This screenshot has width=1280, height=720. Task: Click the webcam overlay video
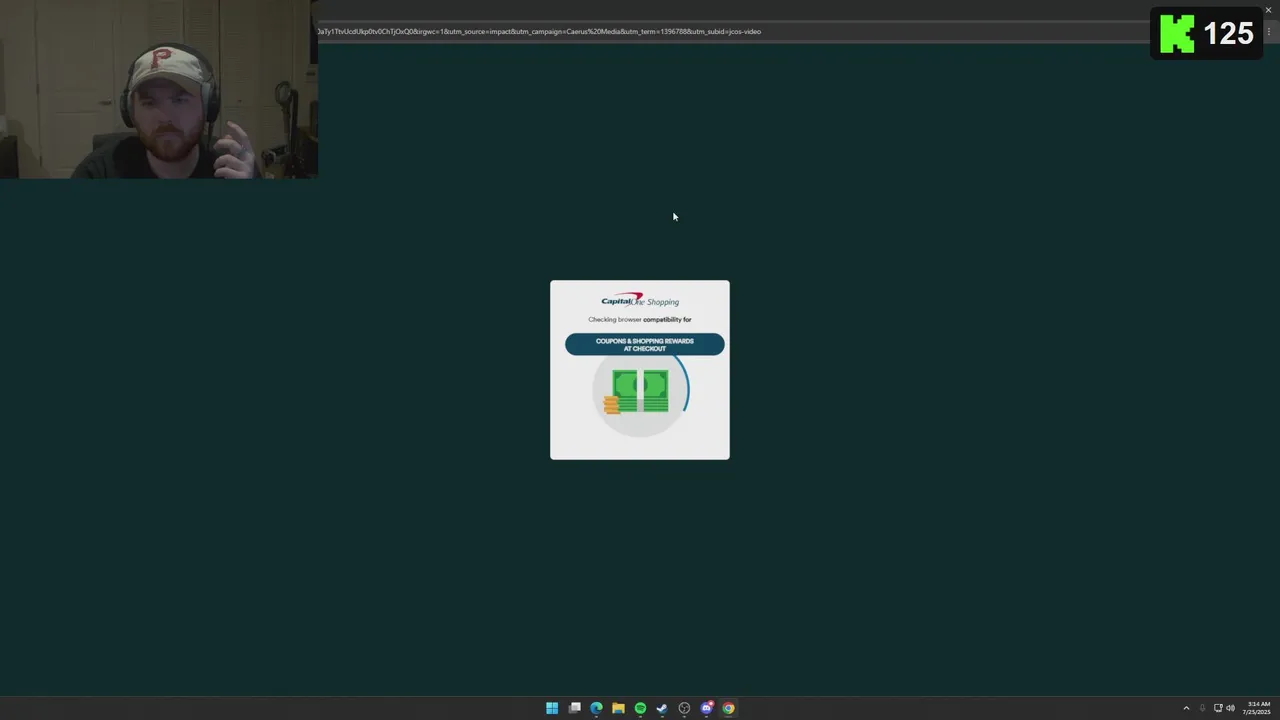point(159,89)
